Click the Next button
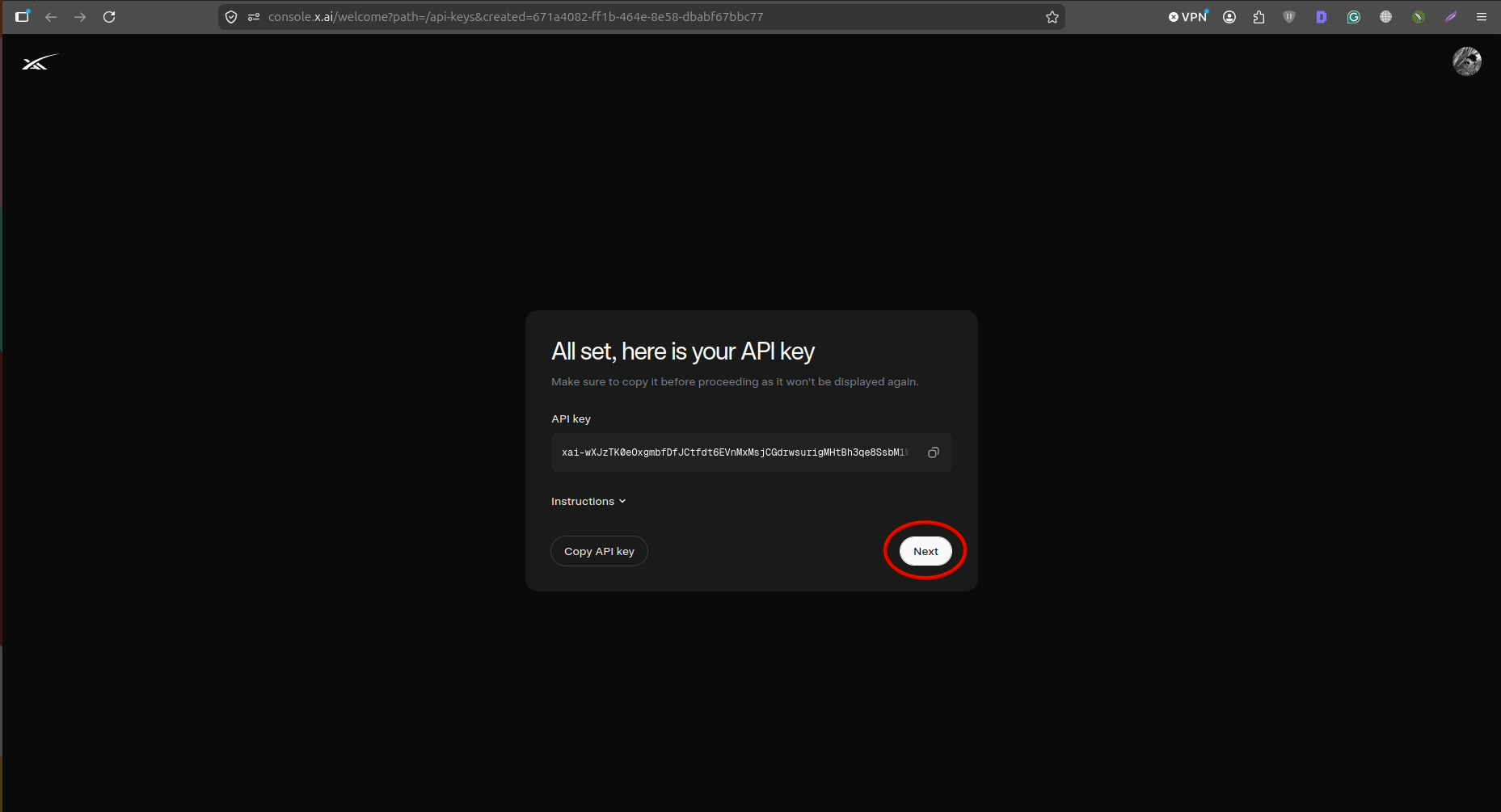 (925, 551)
